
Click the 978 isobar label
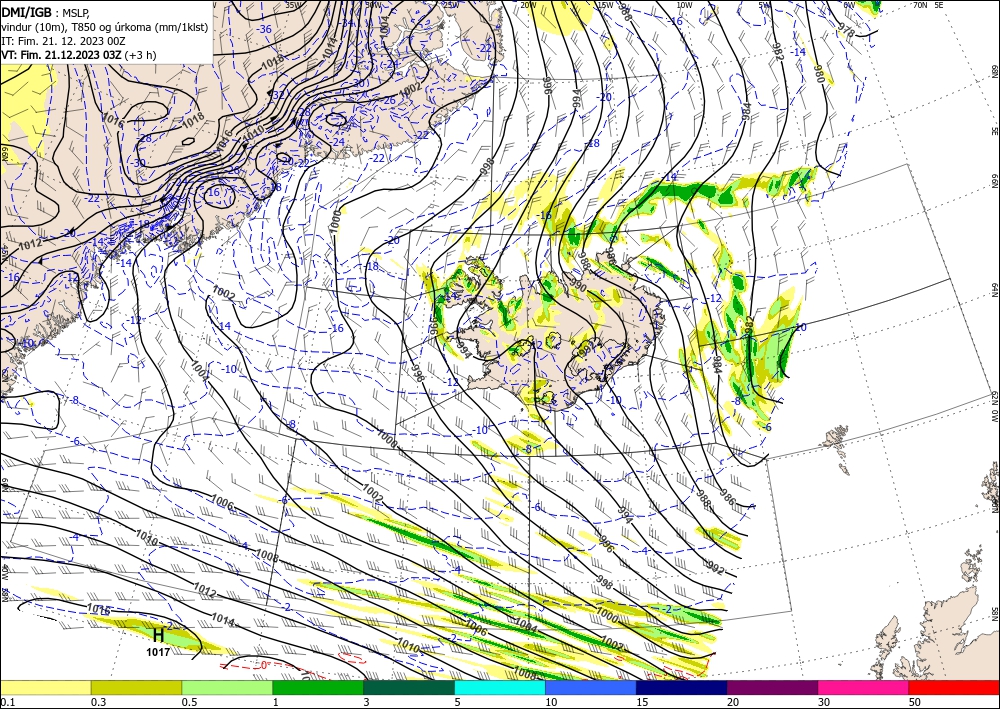click(x=846, y=31)
